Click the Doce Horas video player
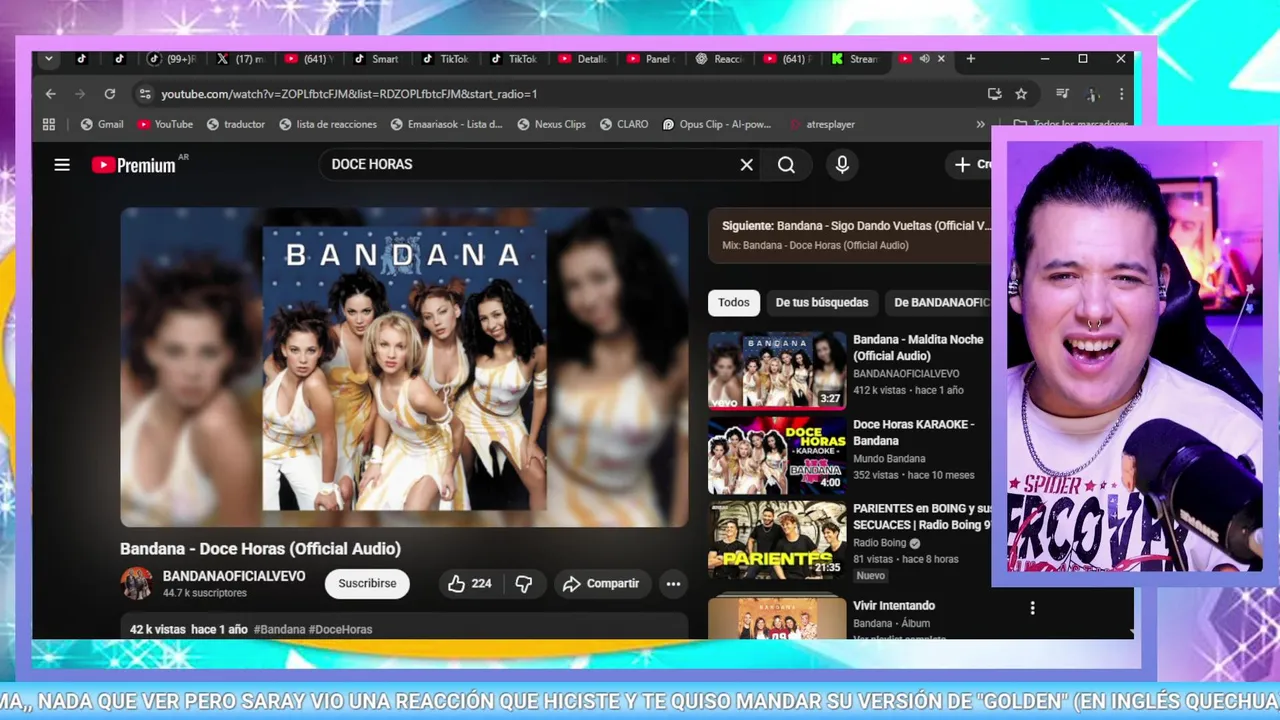 (404, 367)
